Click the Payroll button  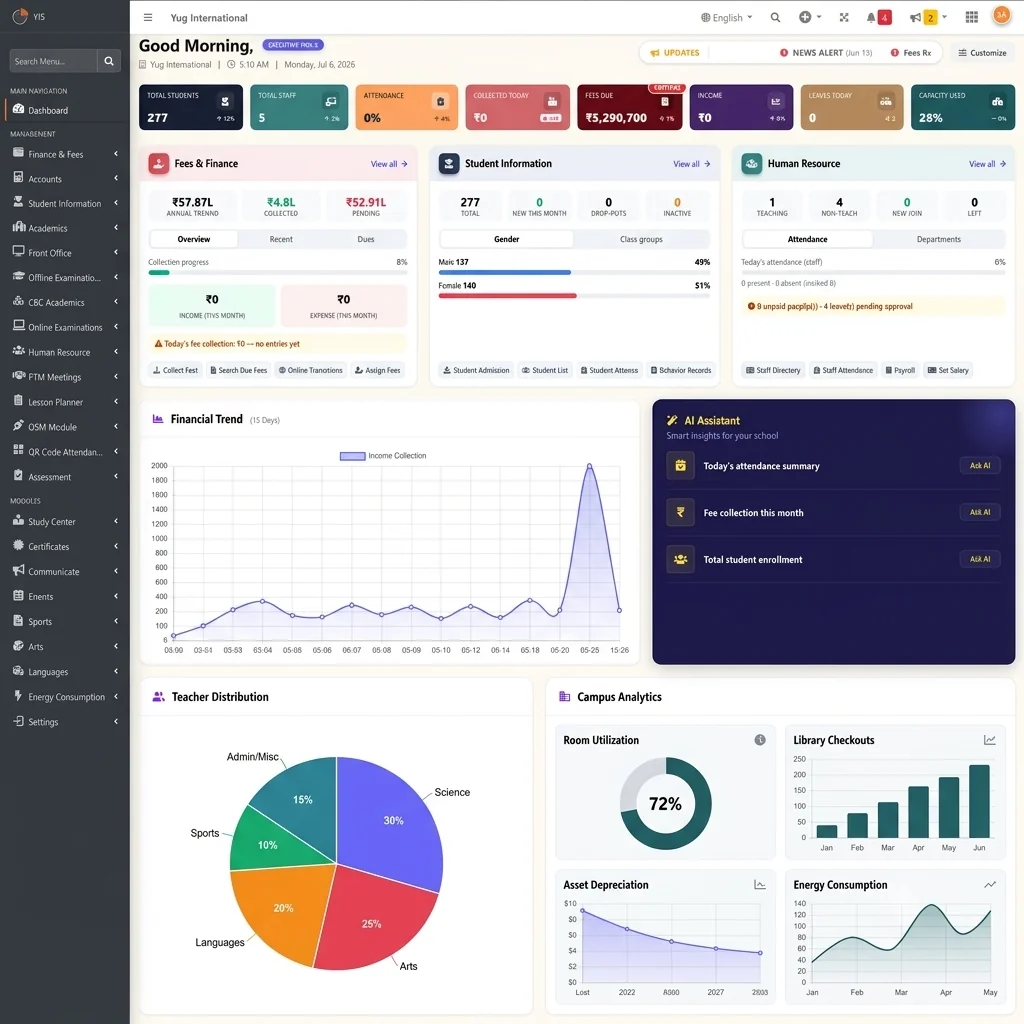click(900, 370)
